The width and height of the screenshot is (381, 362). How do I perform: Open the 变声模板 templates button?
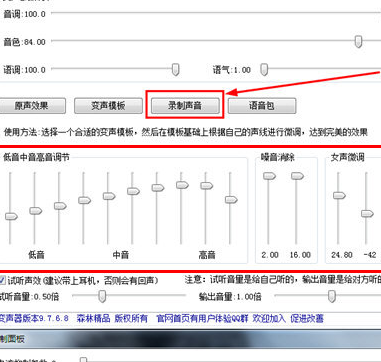tap(108, 106)
